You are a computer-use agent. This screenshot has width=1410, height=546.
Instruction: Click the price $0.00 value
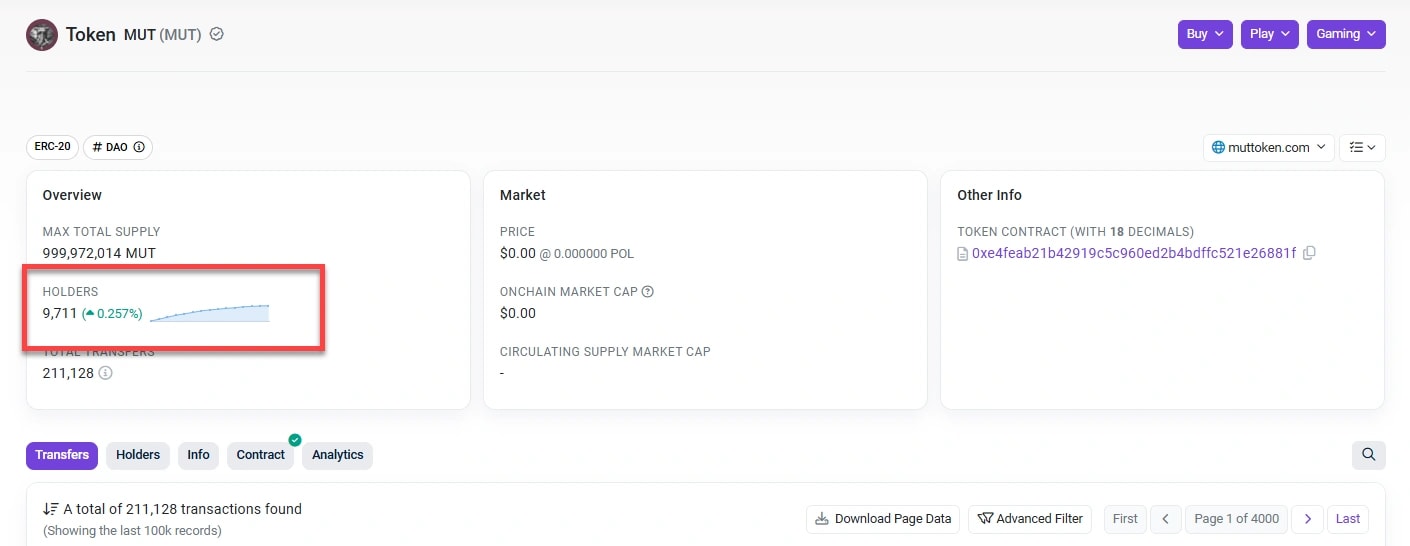[518, 253]
